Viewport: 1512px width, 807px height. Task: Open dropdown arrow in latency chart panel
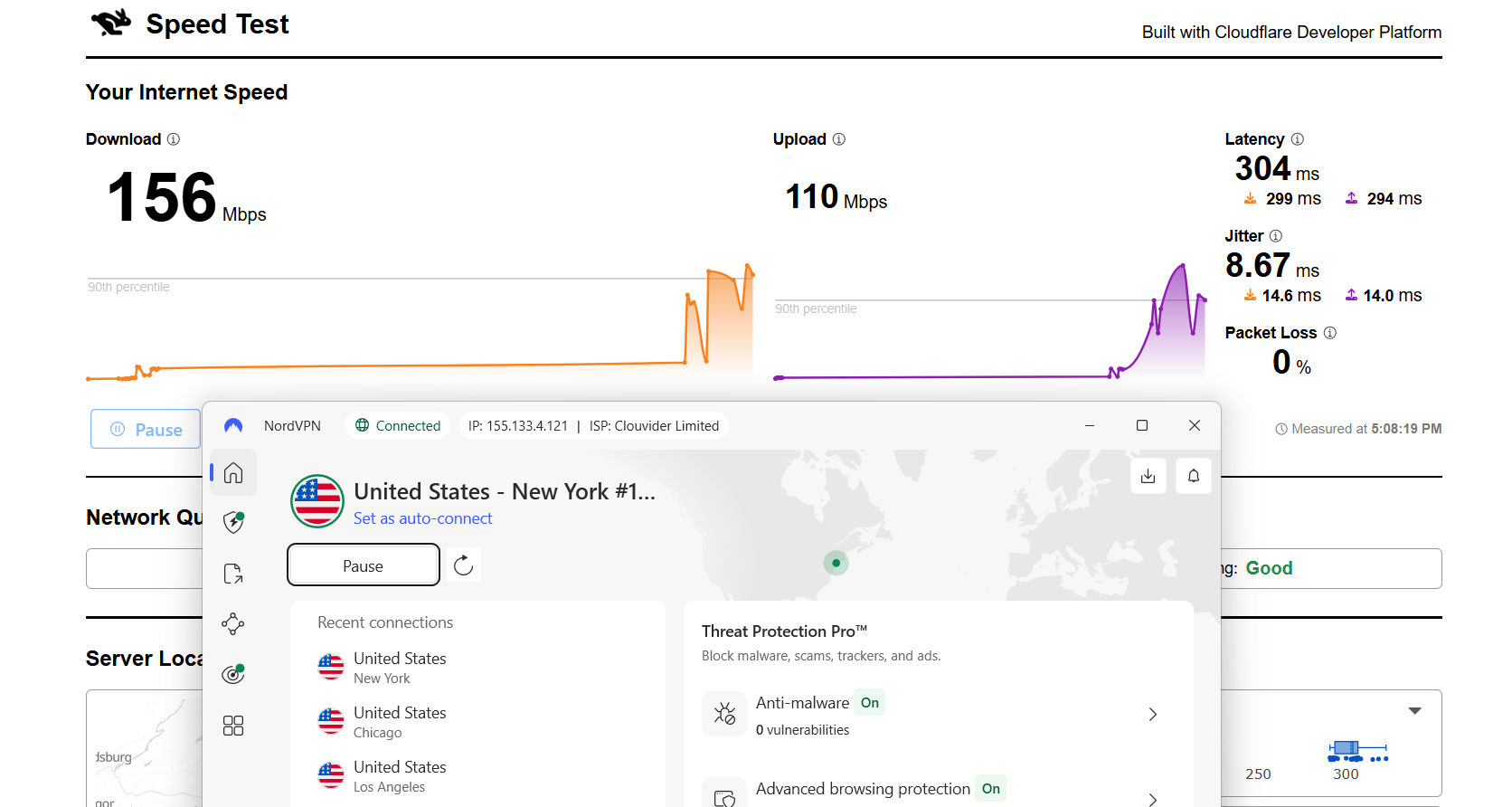coord(1415,711)
